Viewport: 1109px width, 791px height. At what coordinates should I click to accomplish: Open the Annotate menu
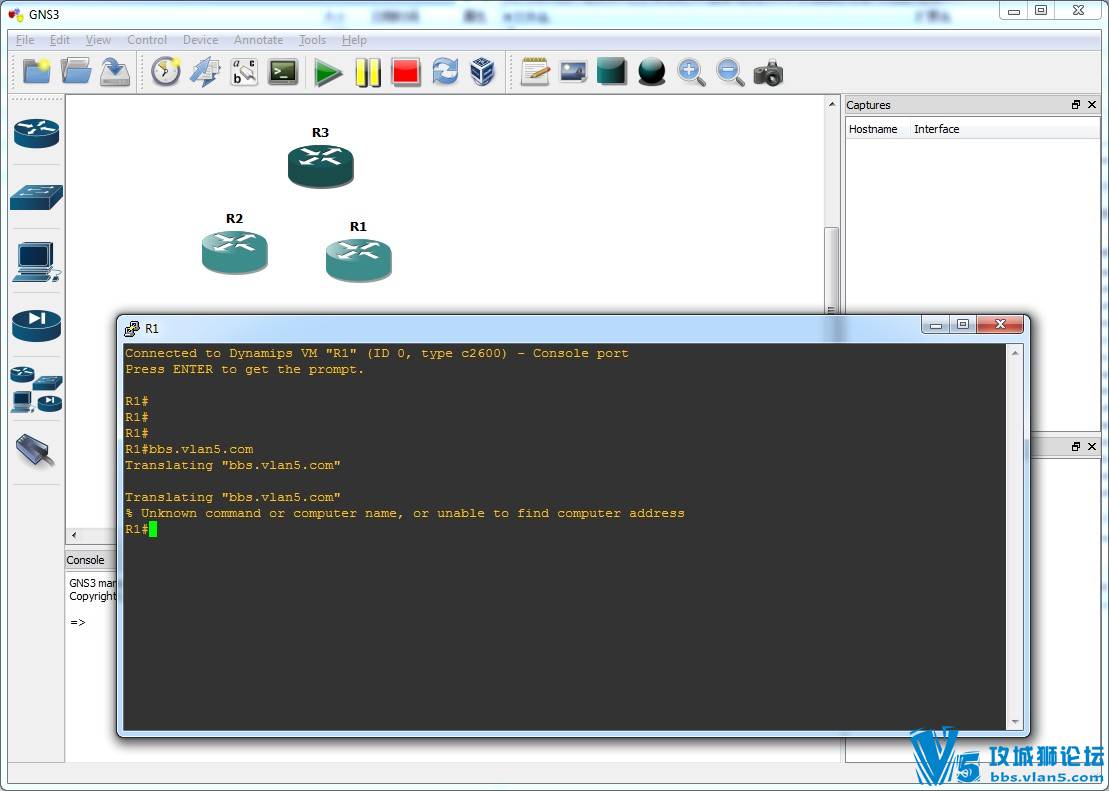[x=258, y=40]
